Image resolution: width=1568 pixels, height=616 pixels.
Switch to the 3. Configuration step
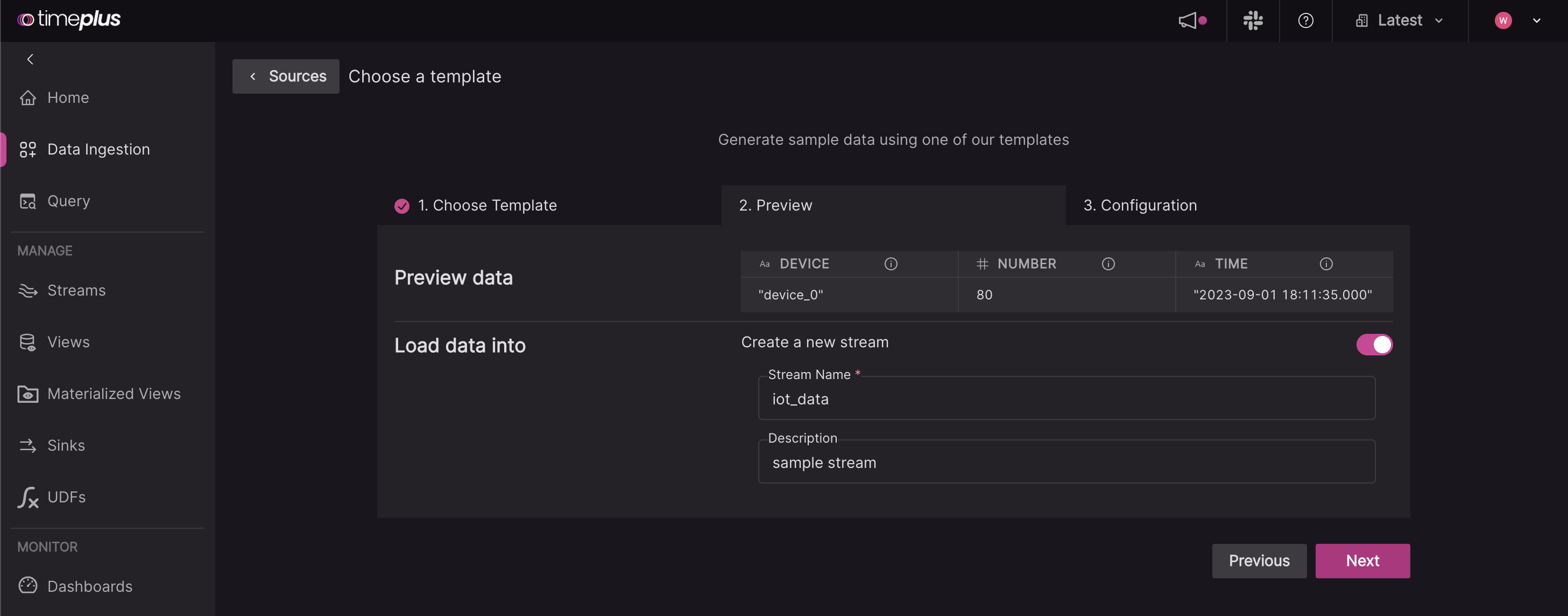coord(1238,205)
